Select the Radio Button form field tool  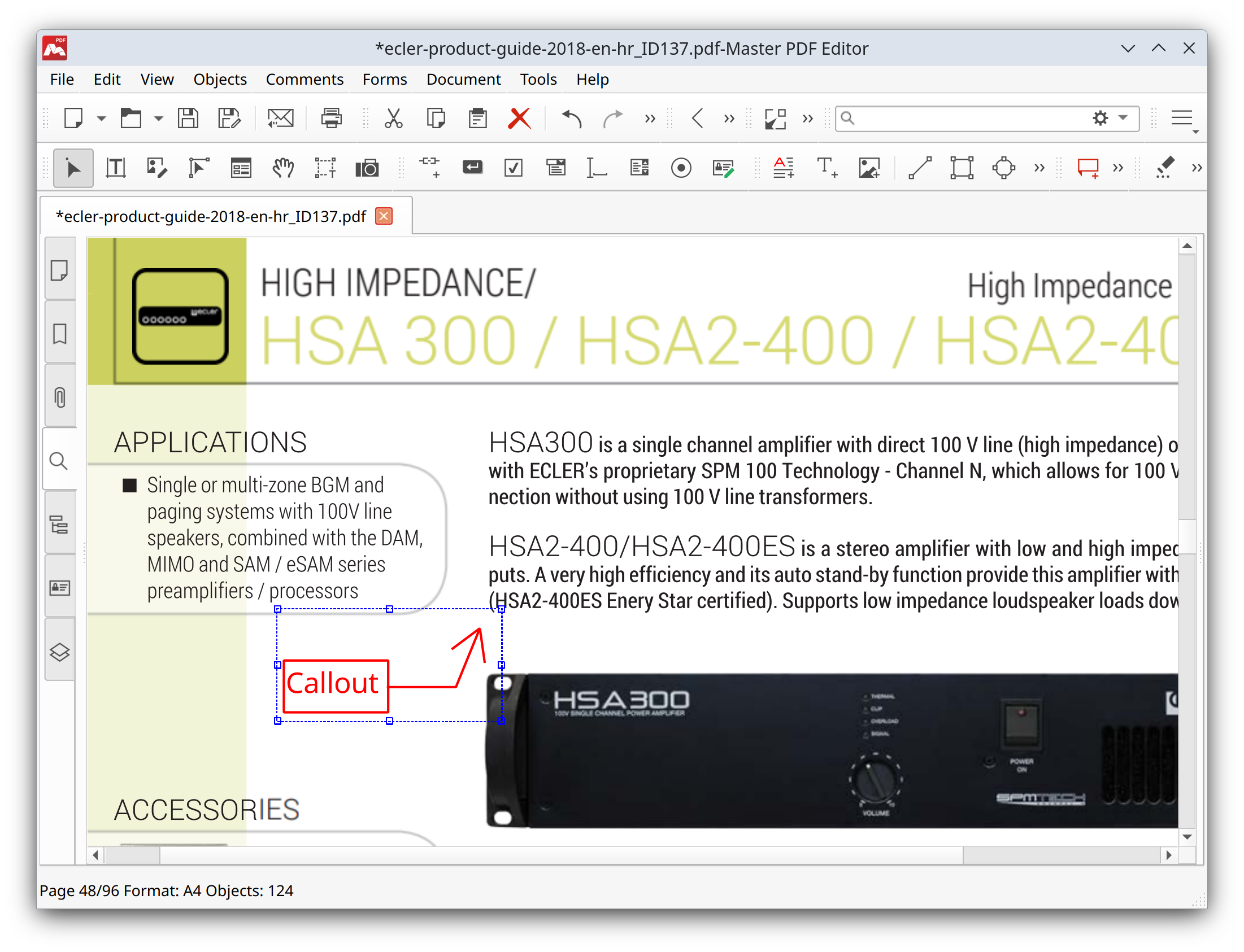[681, 168]
